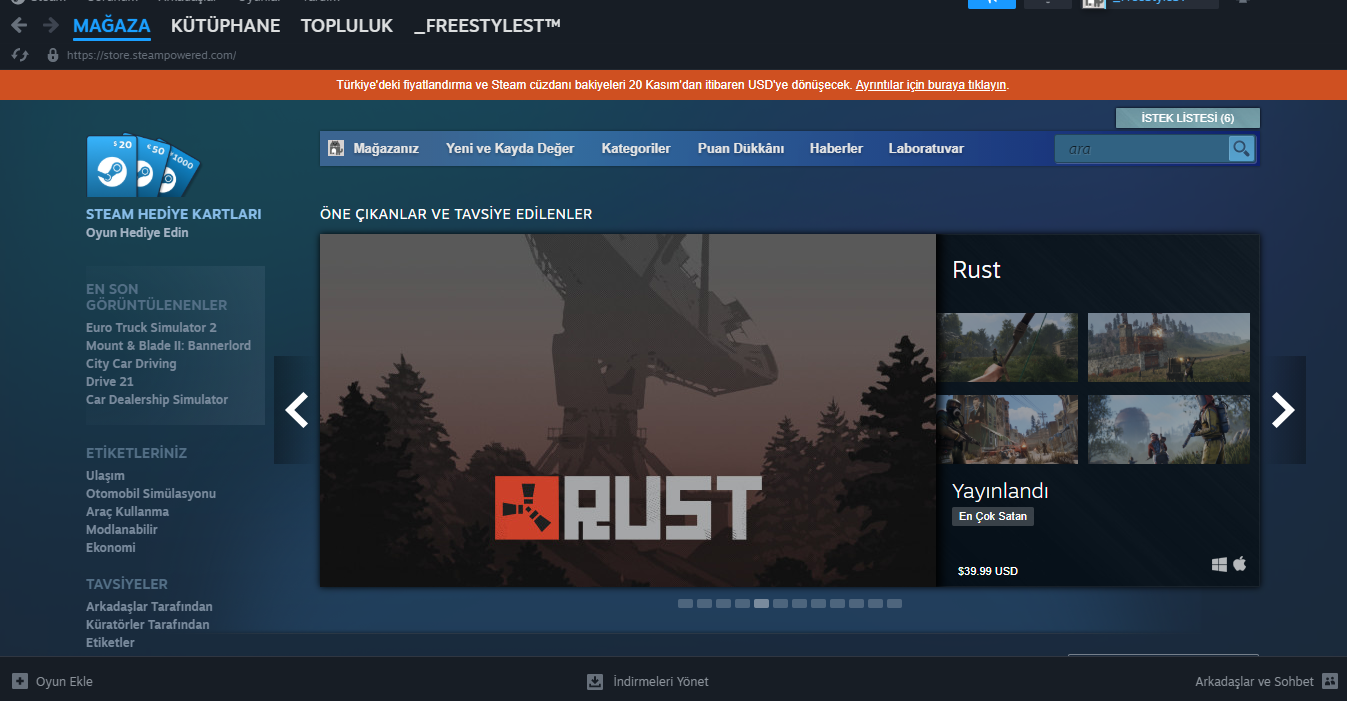Viewport: 1347px width, 701px height.
Task: Show the next featured game with the right arrow
Action: tap(1283, 410)
